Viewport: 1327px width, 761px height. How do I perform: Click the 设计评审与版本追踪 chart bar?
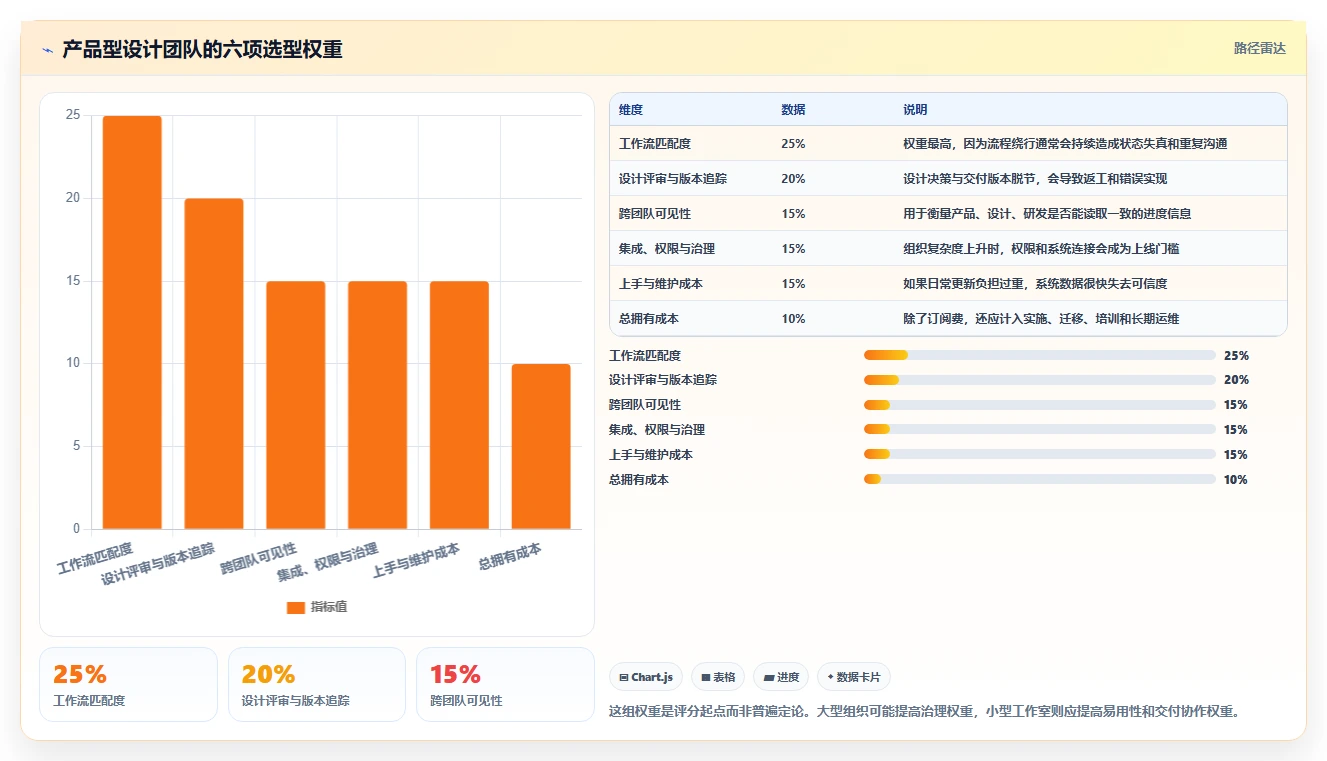tap(214, 364)
